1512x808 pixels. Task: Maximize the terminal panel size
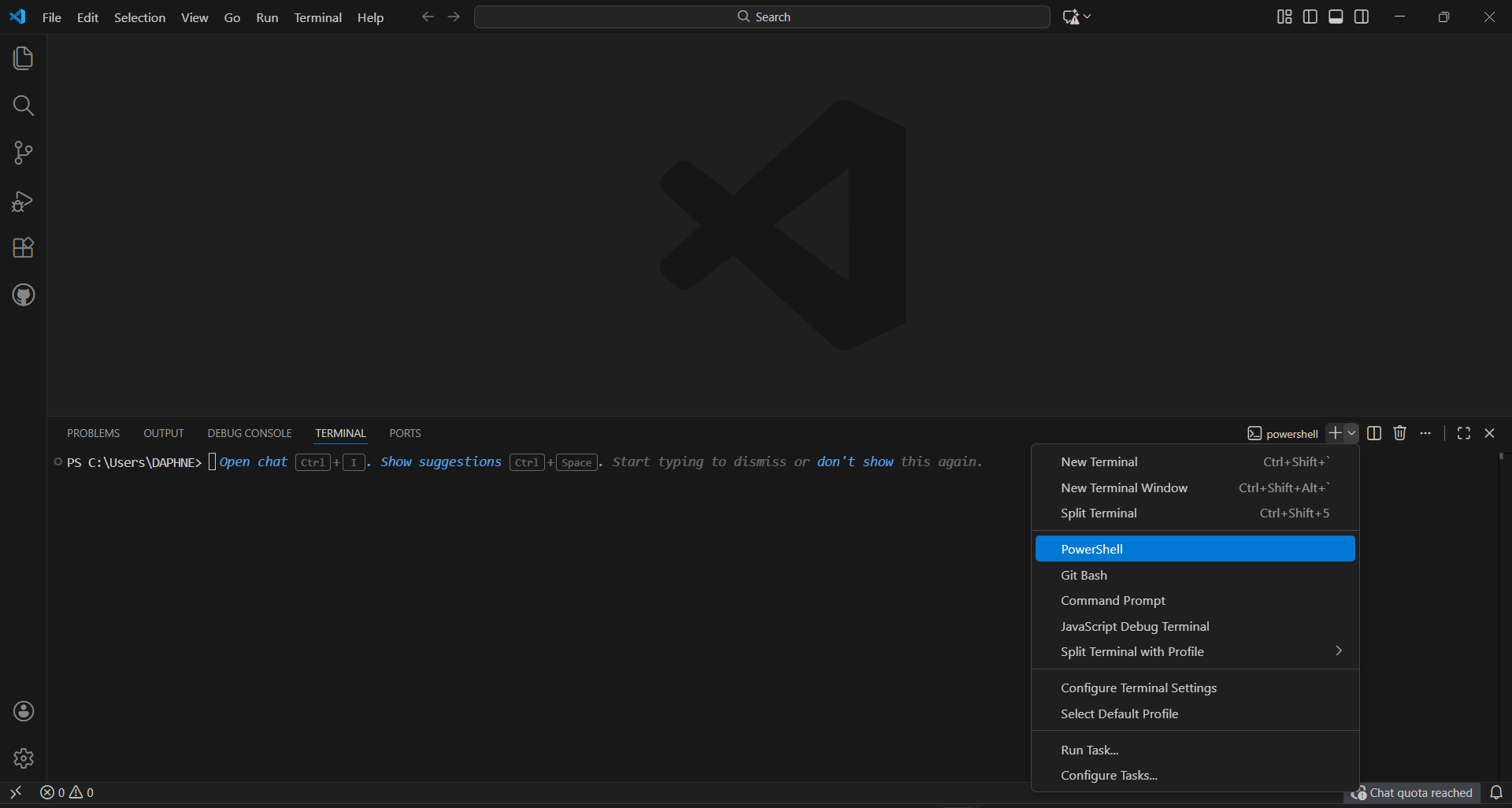1463,433
